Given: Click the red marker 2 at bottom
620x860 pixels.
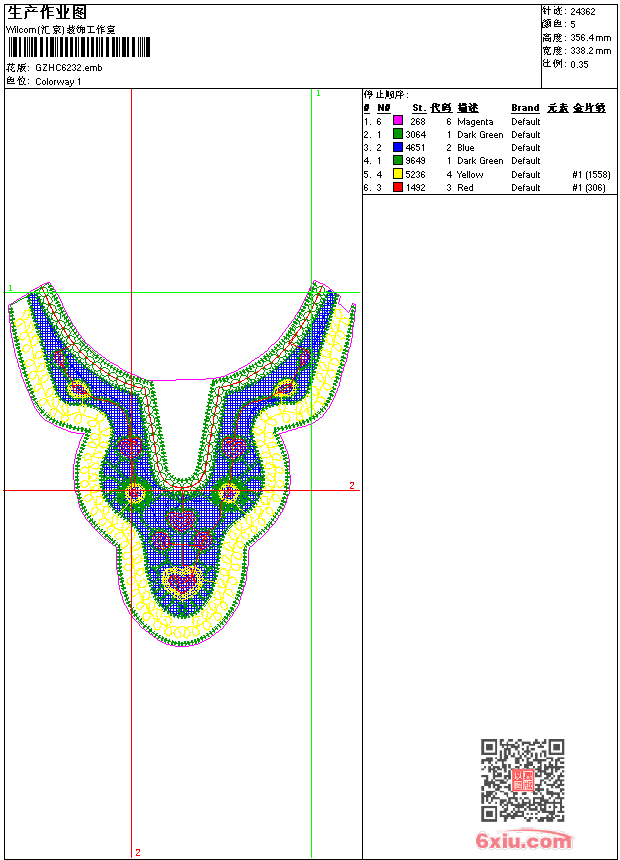Looking at the screenshot, I should click(x=138, y=852).
